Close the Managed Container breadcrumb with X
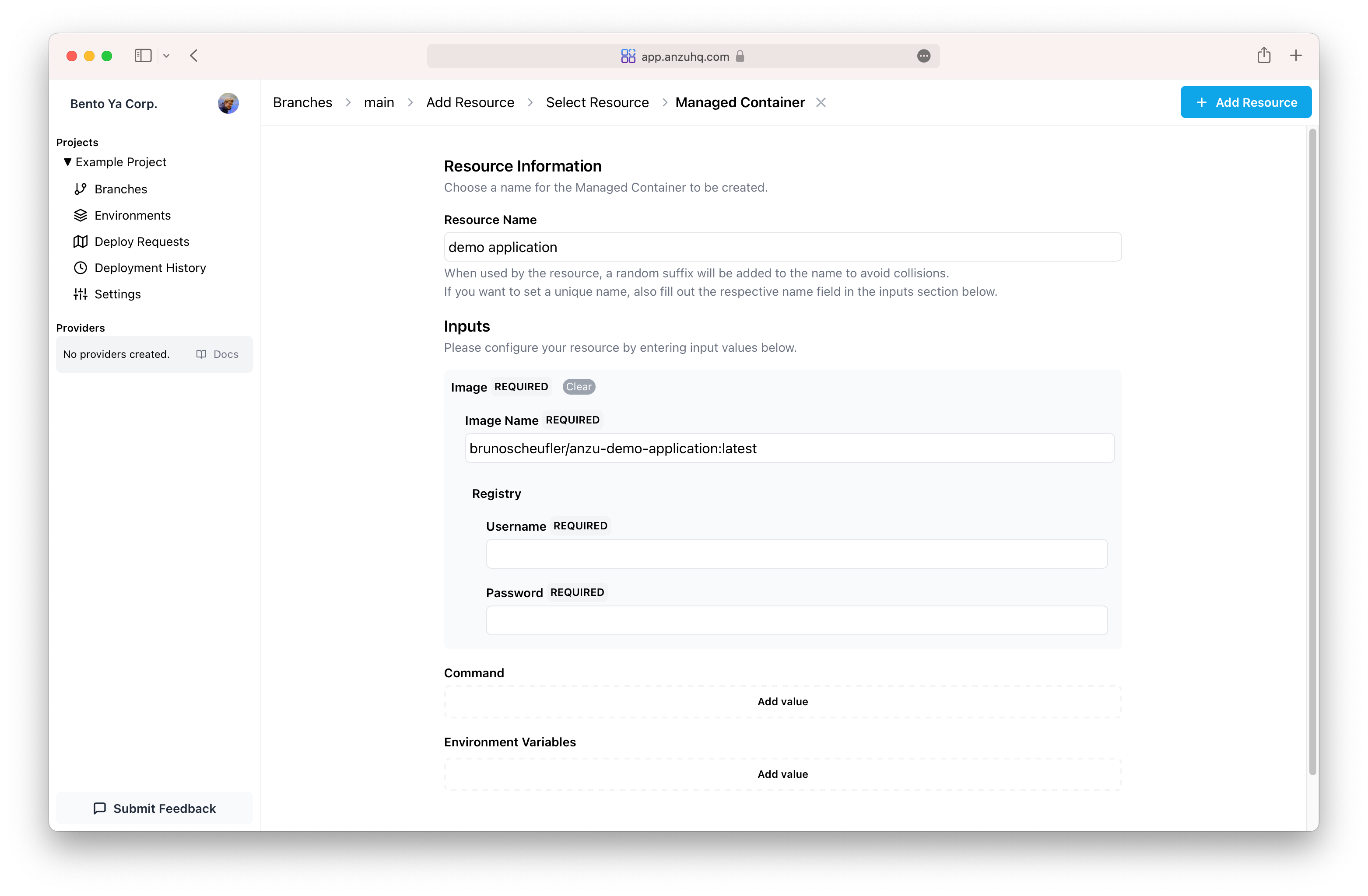The height and width of the screenshot is (896, 1368). click(x=821, y=102)
